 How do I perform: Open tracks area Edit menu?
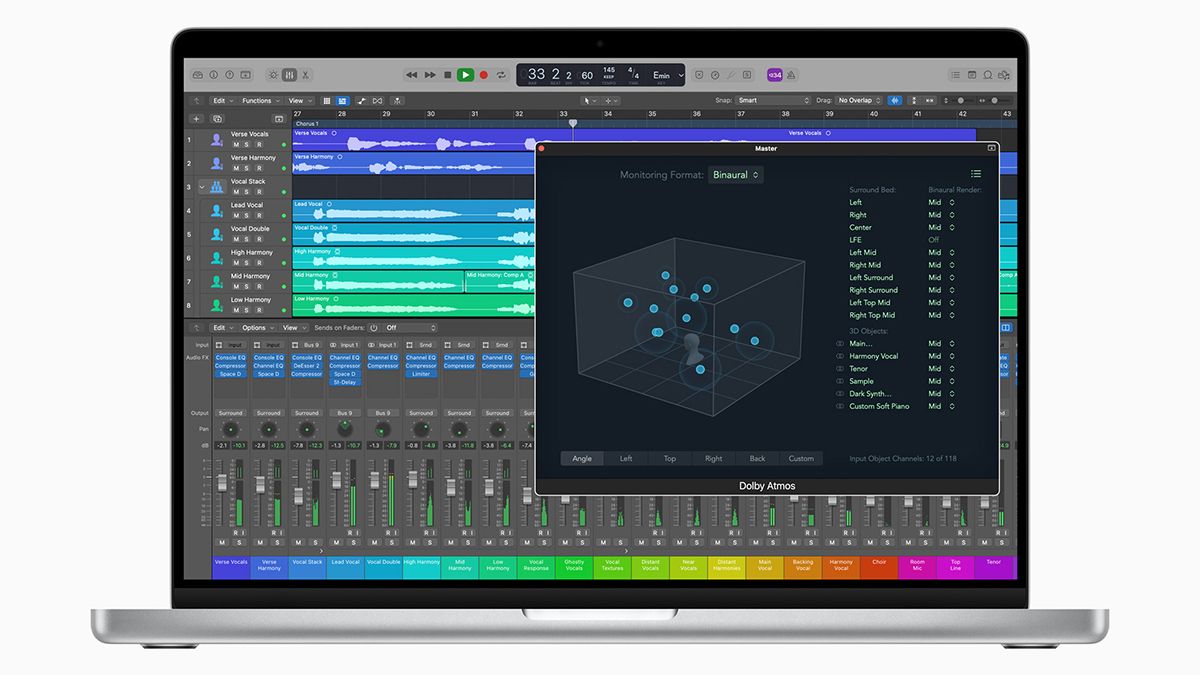point(222,101)
